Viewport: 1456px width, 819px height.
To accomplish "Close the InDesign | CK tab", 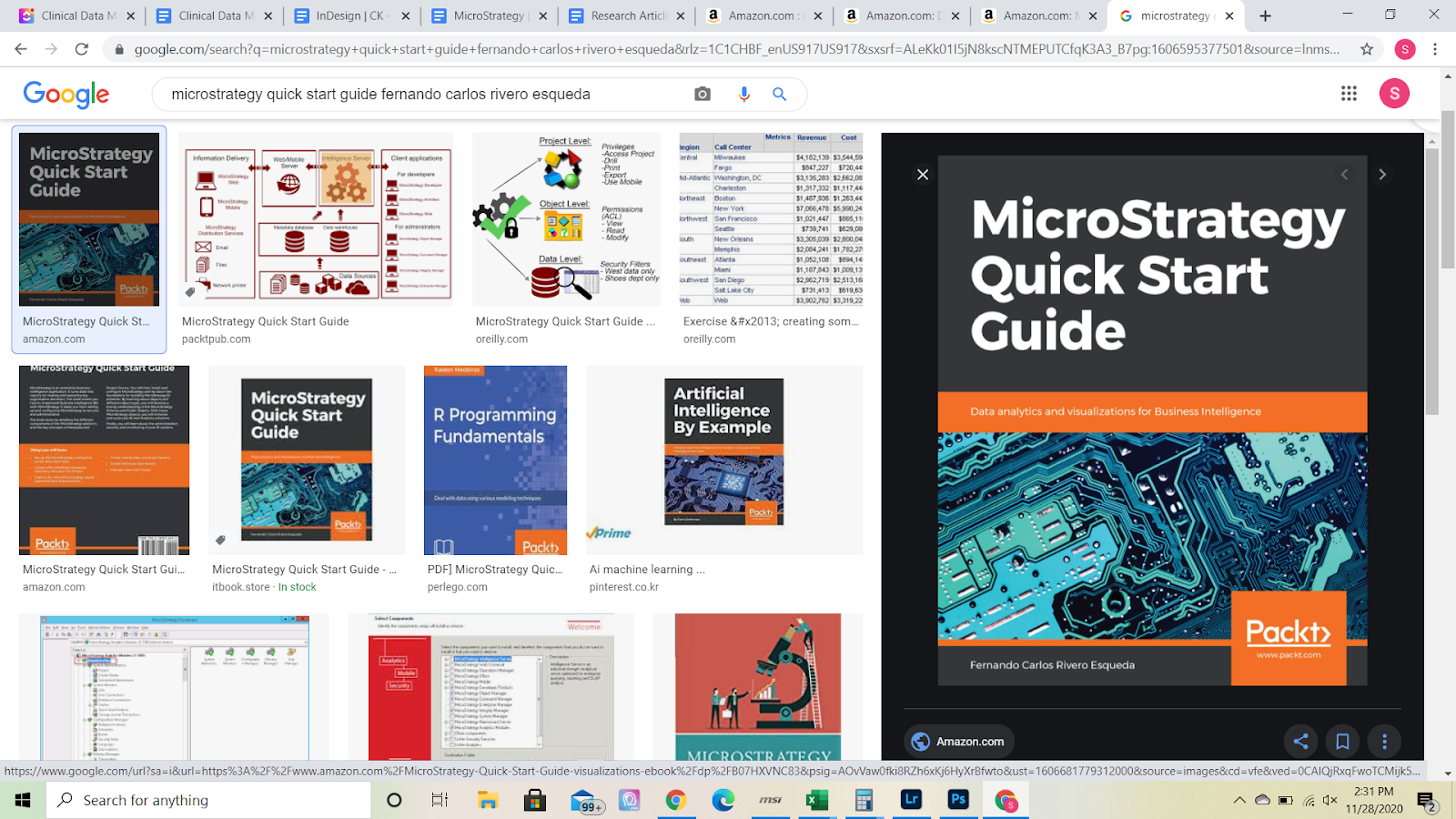I will (406, 15).
